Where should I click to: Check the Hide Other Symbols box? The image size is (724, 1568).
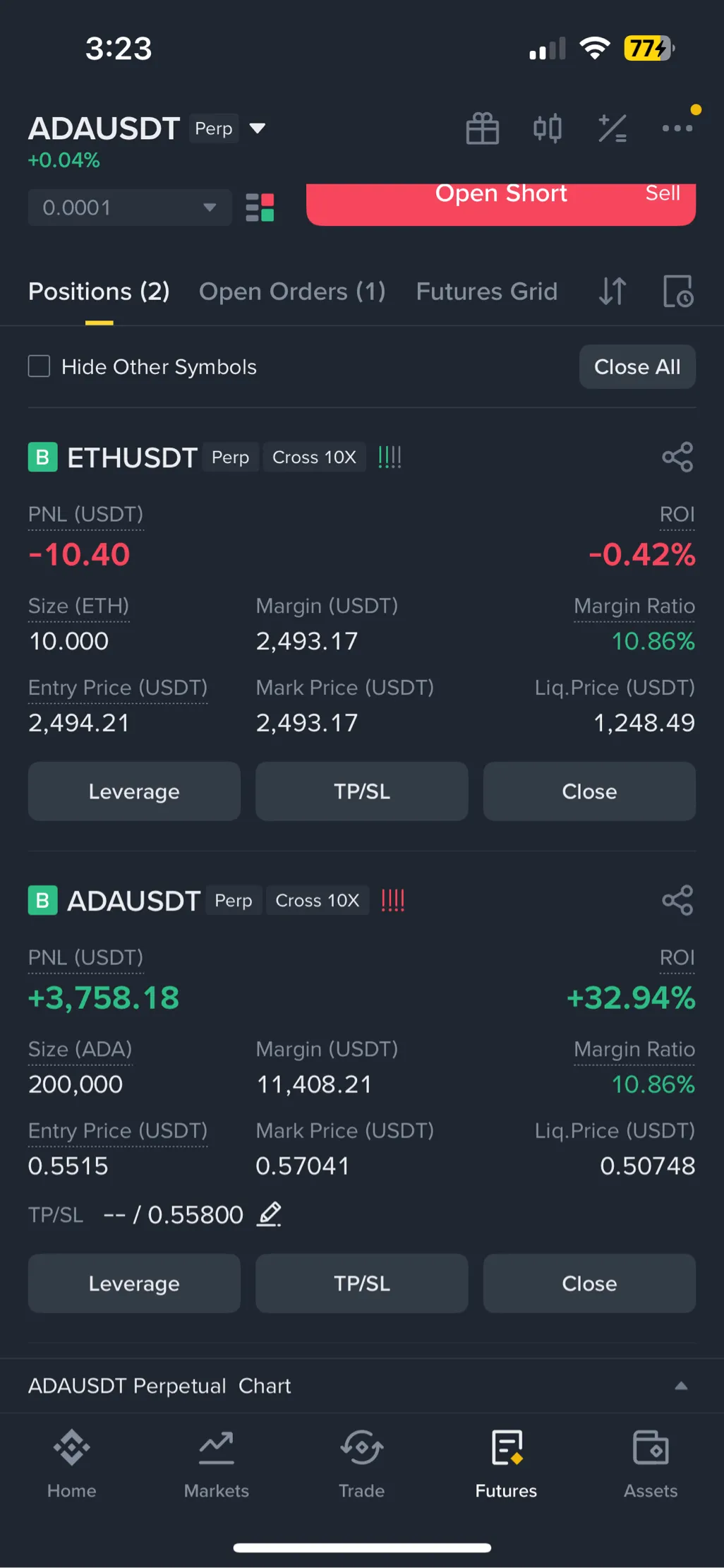click(x=39, y=366)
